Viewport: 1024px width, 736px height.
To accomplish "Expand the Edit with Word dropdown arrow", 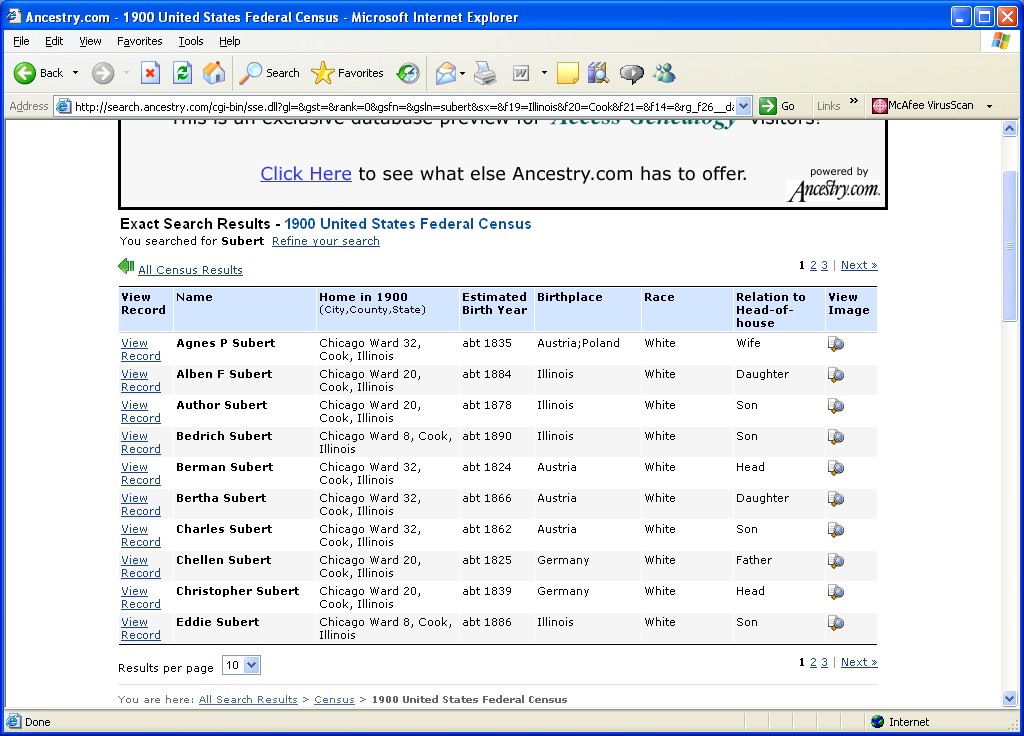I will click(x=544, y=73).
